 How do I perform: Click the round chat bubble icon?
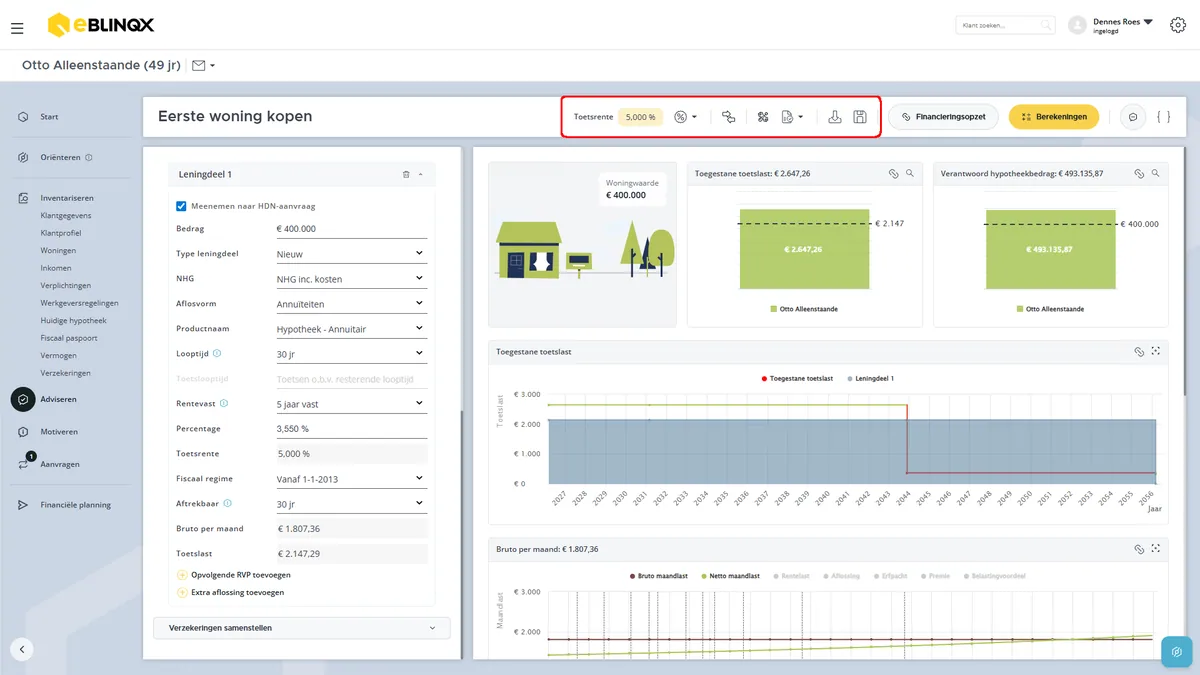tap(1133, 117)
